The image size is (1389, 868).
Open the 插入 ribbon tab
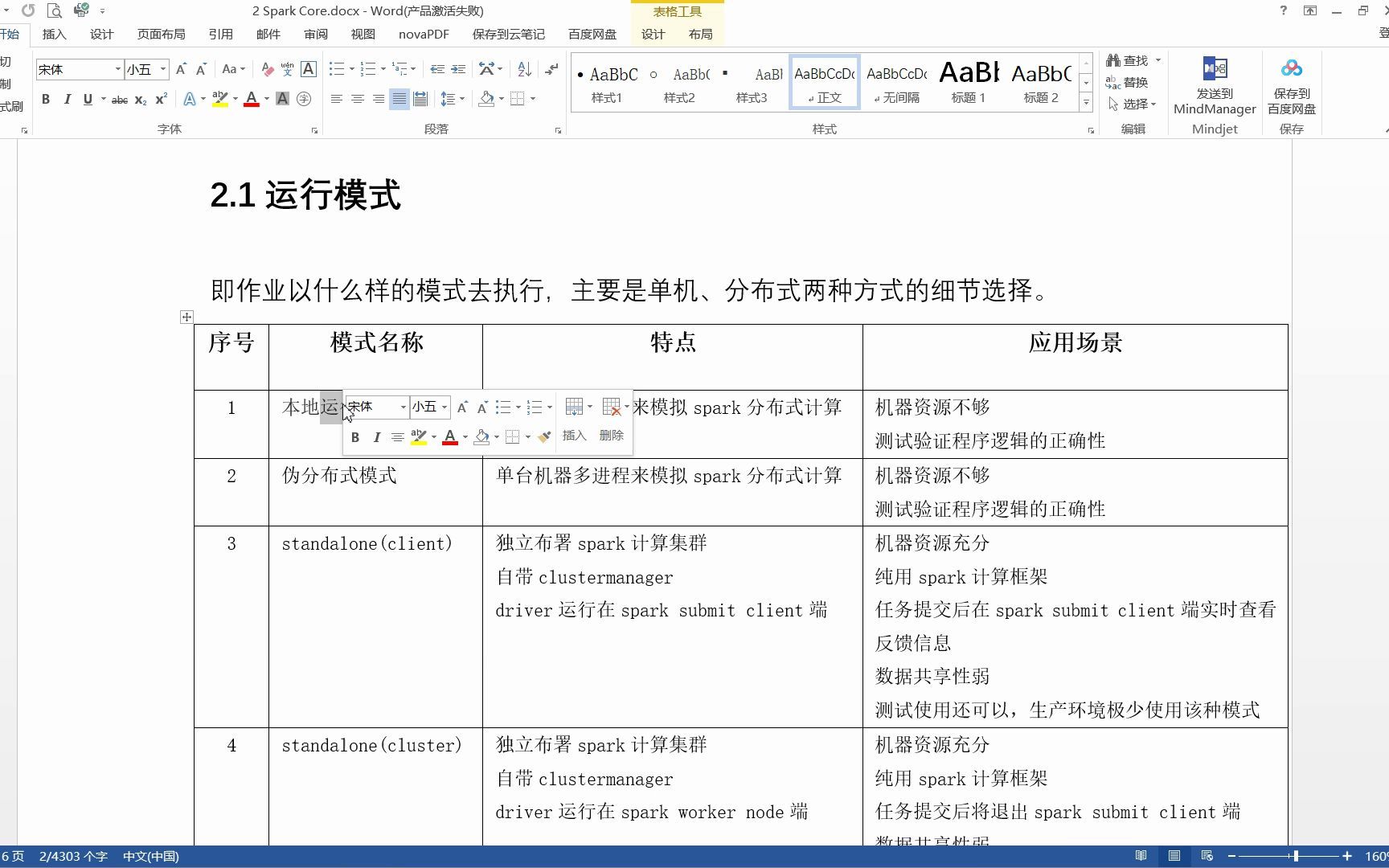tap(55, 34)
